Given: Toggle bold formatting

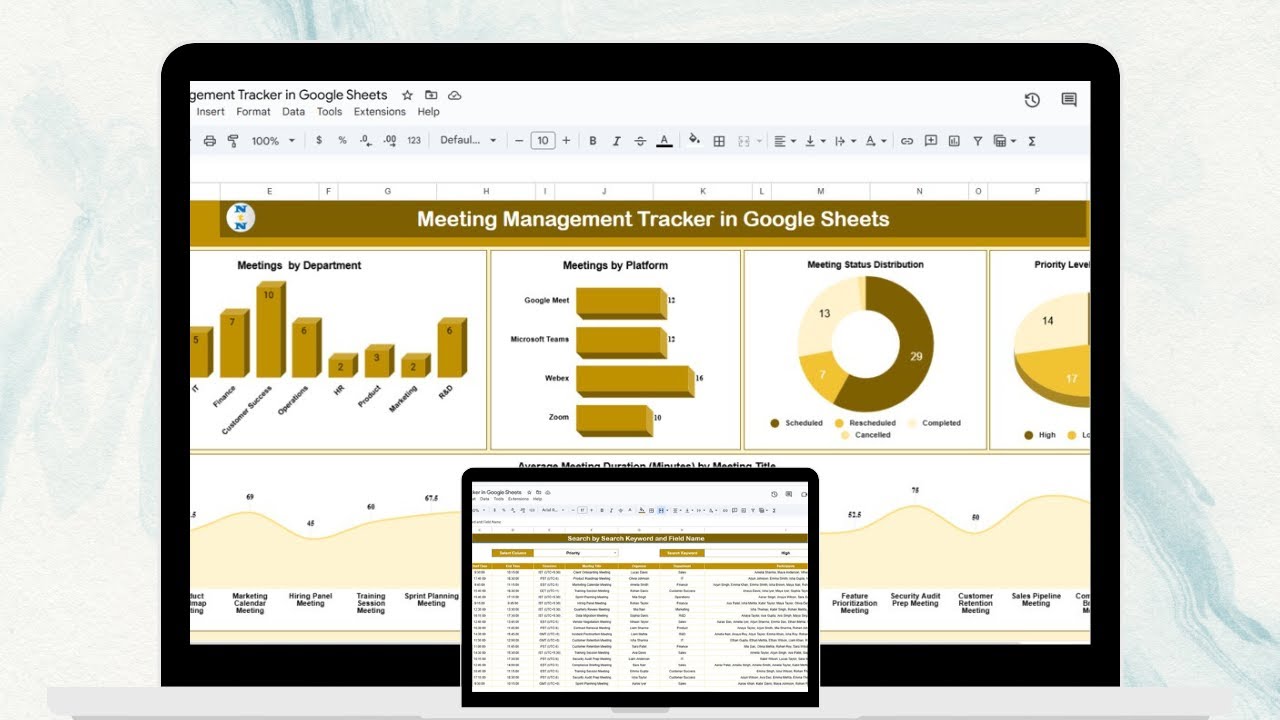Looking at the screenshot, I should (593, 141).
